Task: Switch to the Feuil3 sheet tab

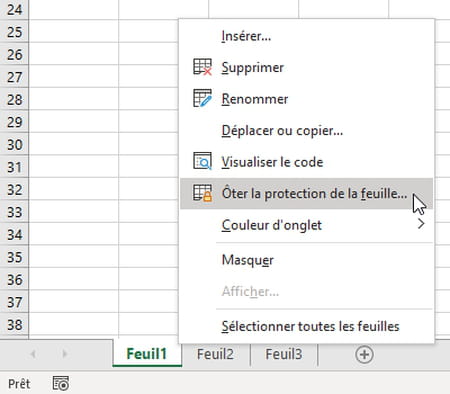Action: click(284, 354)
